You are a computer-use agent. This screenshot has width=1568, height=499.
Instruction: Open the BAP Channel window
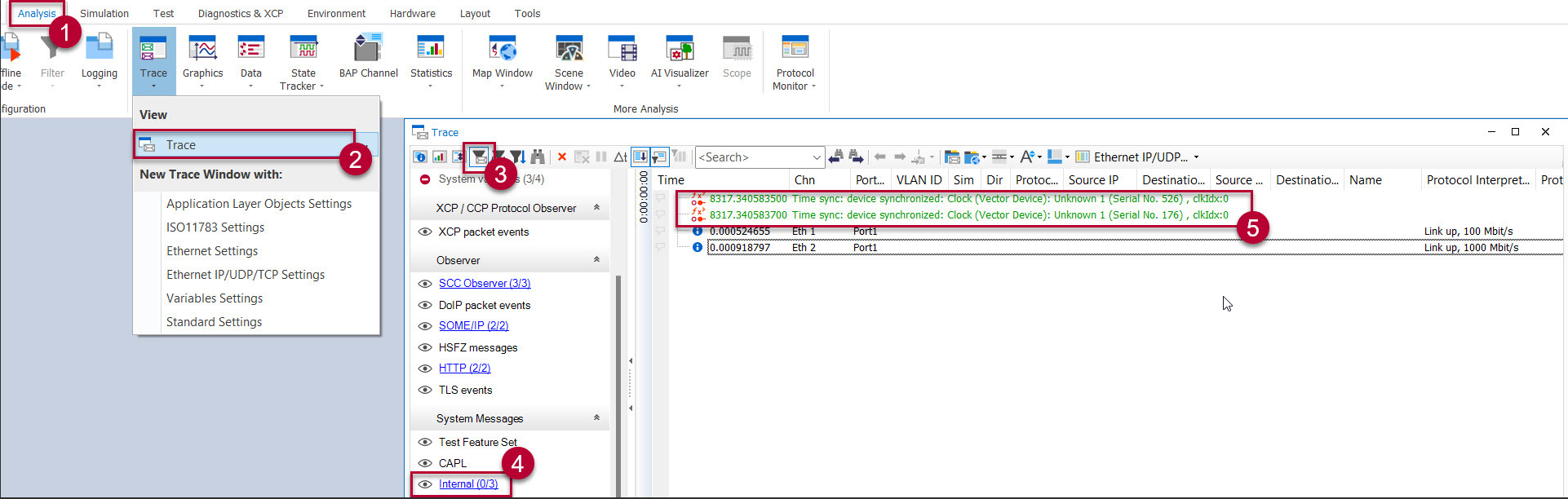coord(369,57)
